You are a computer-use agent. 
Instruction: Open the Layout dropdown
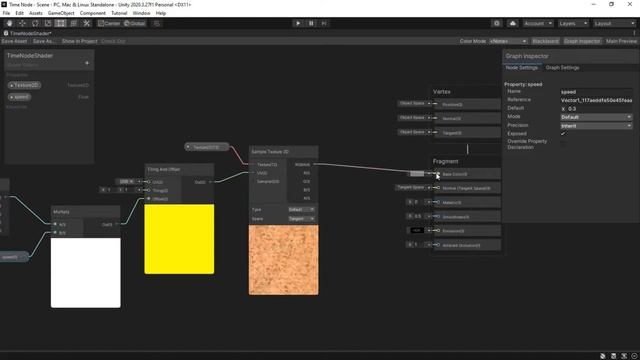(x=614, y=23)
